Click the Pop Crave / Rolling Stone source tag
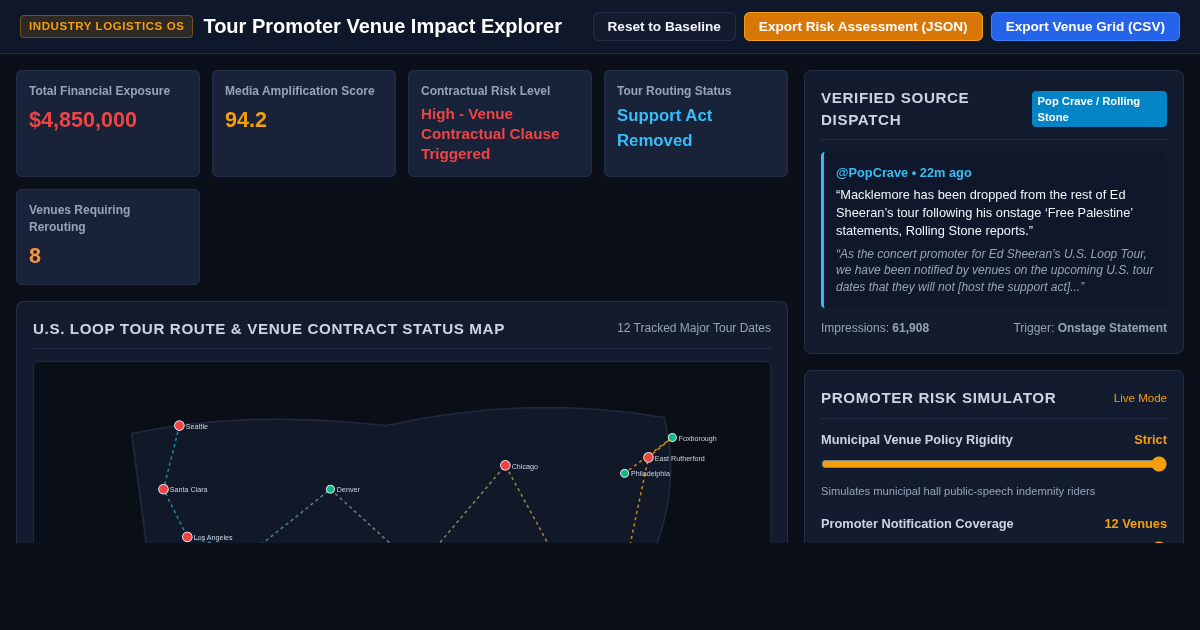Viewport: 1200px width, 630px height. [x=1099, y=109]
